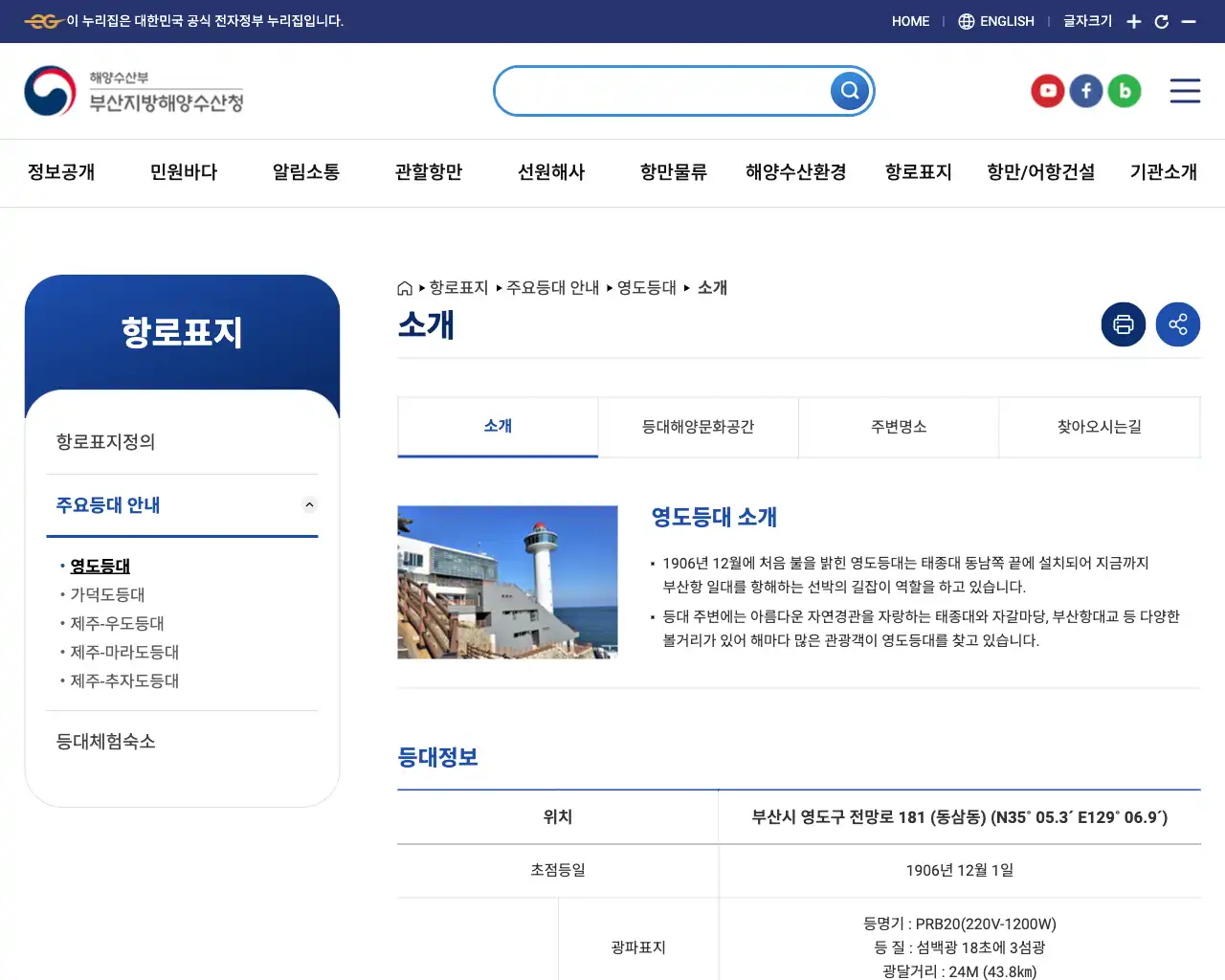Screen dimensions: 1225x980
Task: Open the 항로표지 top menu
Action: (x=919, y=172)
